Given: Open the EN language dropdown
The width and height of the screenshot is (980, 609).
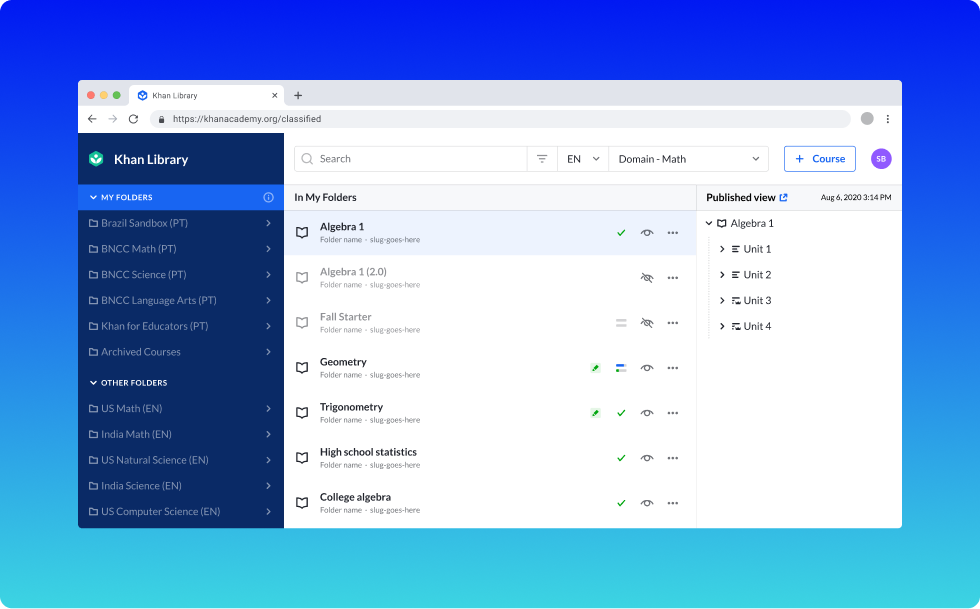Looking at the screenshot, I should click(x=582, y=159).
